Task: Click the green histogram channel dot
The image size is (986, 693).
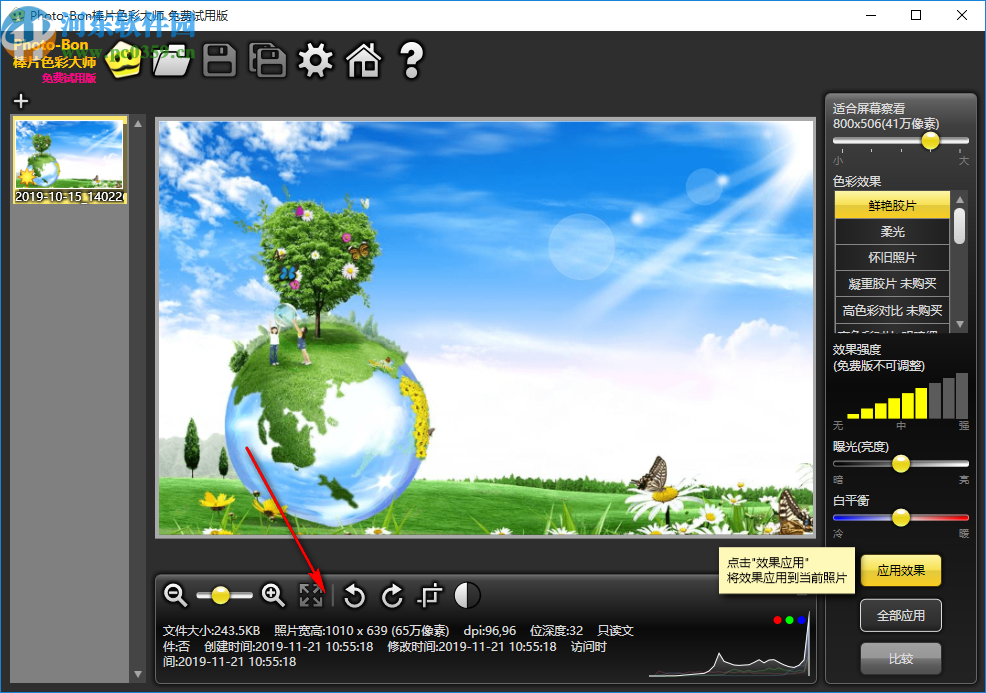Action: coord(789,620)
